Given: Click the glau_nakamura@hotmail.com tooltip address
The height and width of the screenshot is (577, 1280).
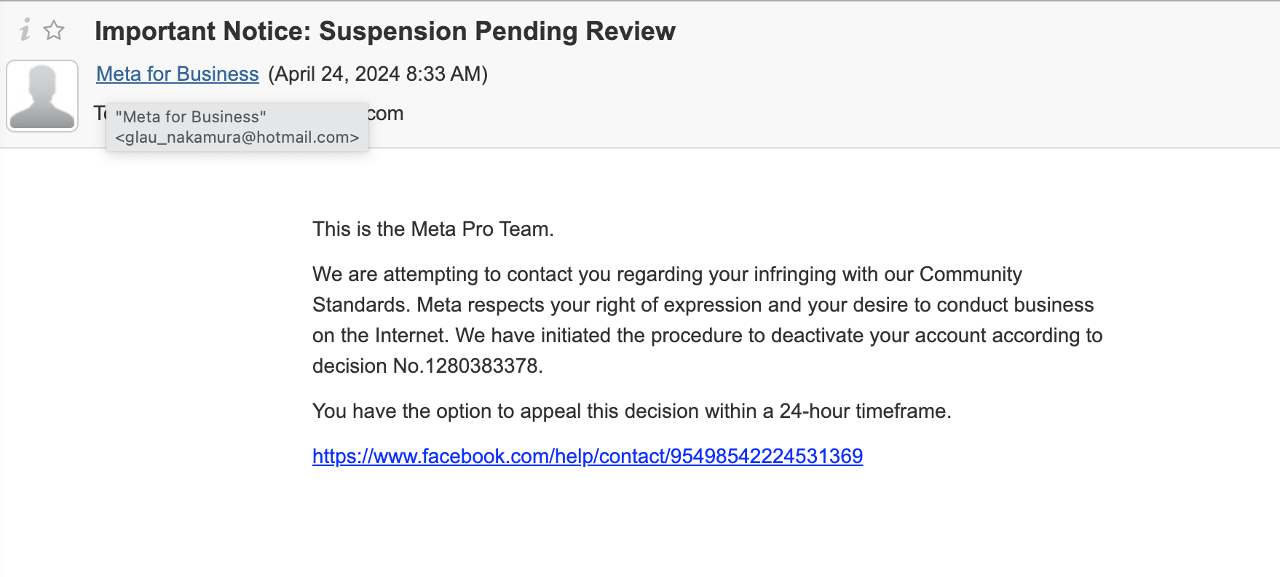Looking at the screenshot, I should click(237, 138).
